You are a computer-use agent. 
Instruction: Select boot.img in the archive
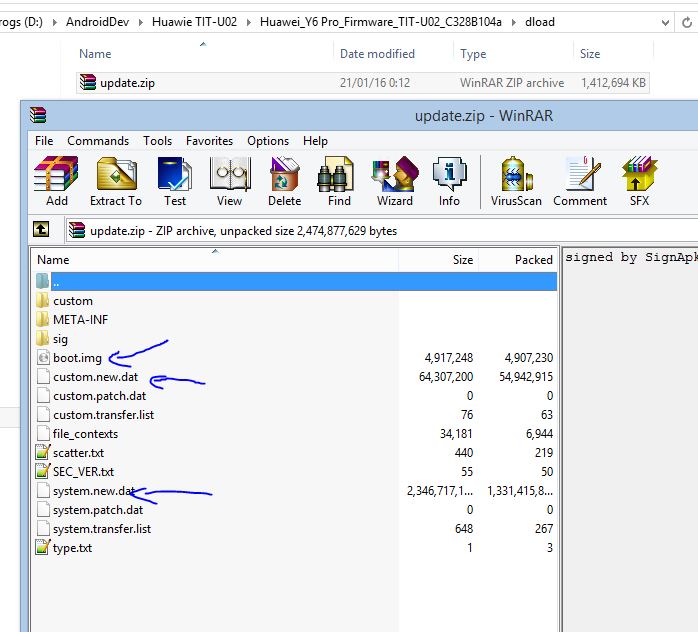77,358
